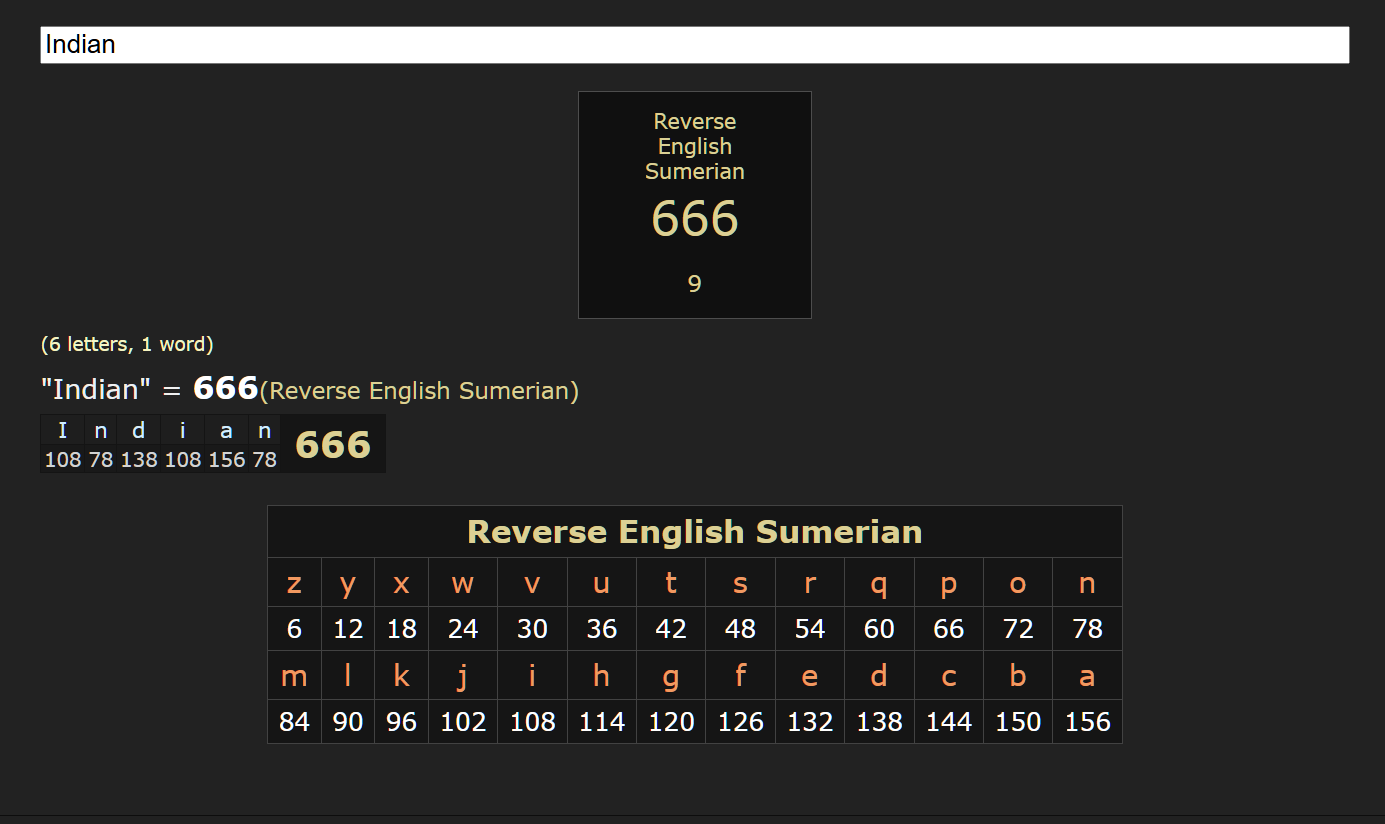Viewport: 1385px width, 824px height.
Task: Click the large 666 in the cipher box
Action: click(695, 218)
